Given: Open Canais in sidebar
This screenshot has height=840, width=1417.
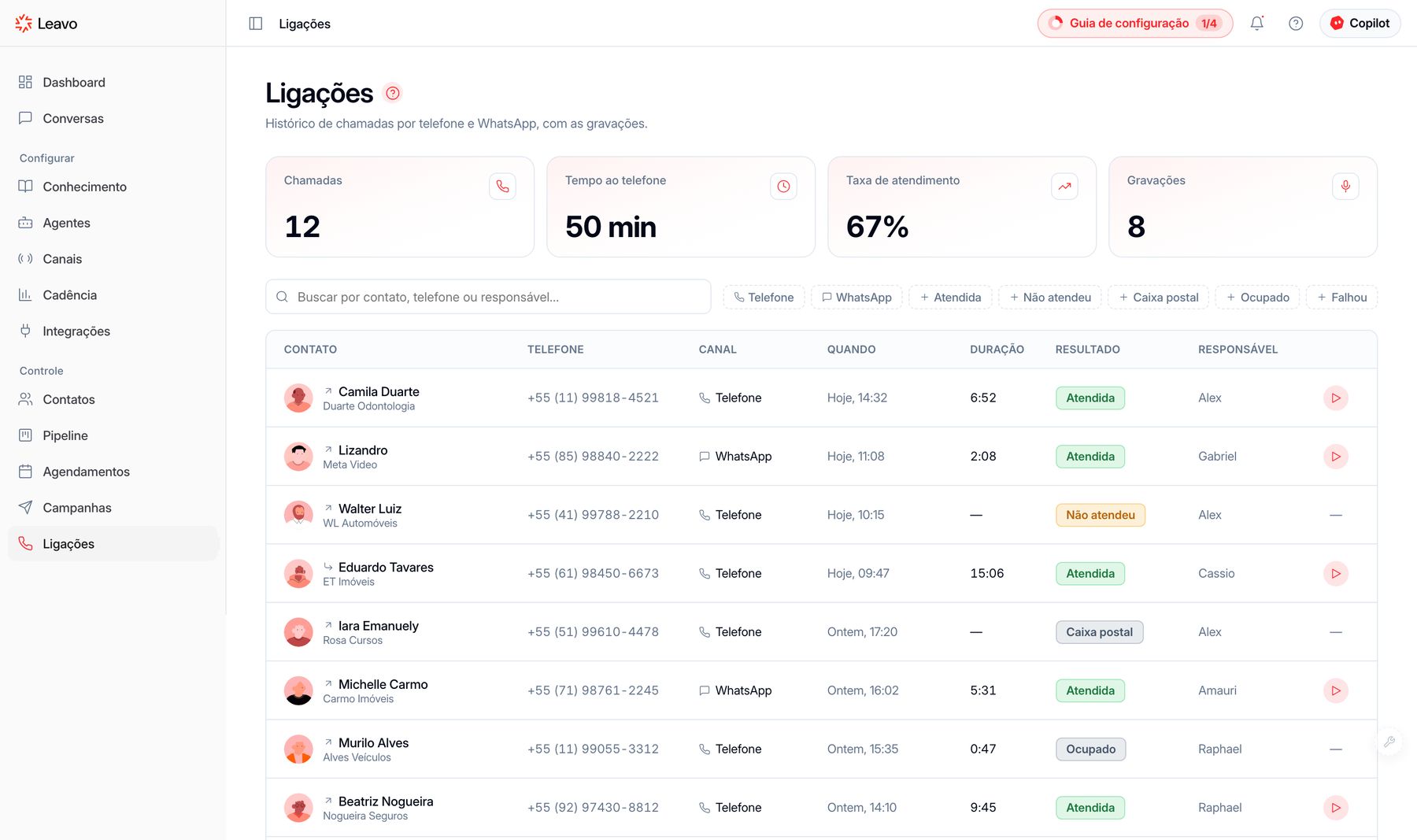Looking at the screenshot, I should (x=113, y=259).
